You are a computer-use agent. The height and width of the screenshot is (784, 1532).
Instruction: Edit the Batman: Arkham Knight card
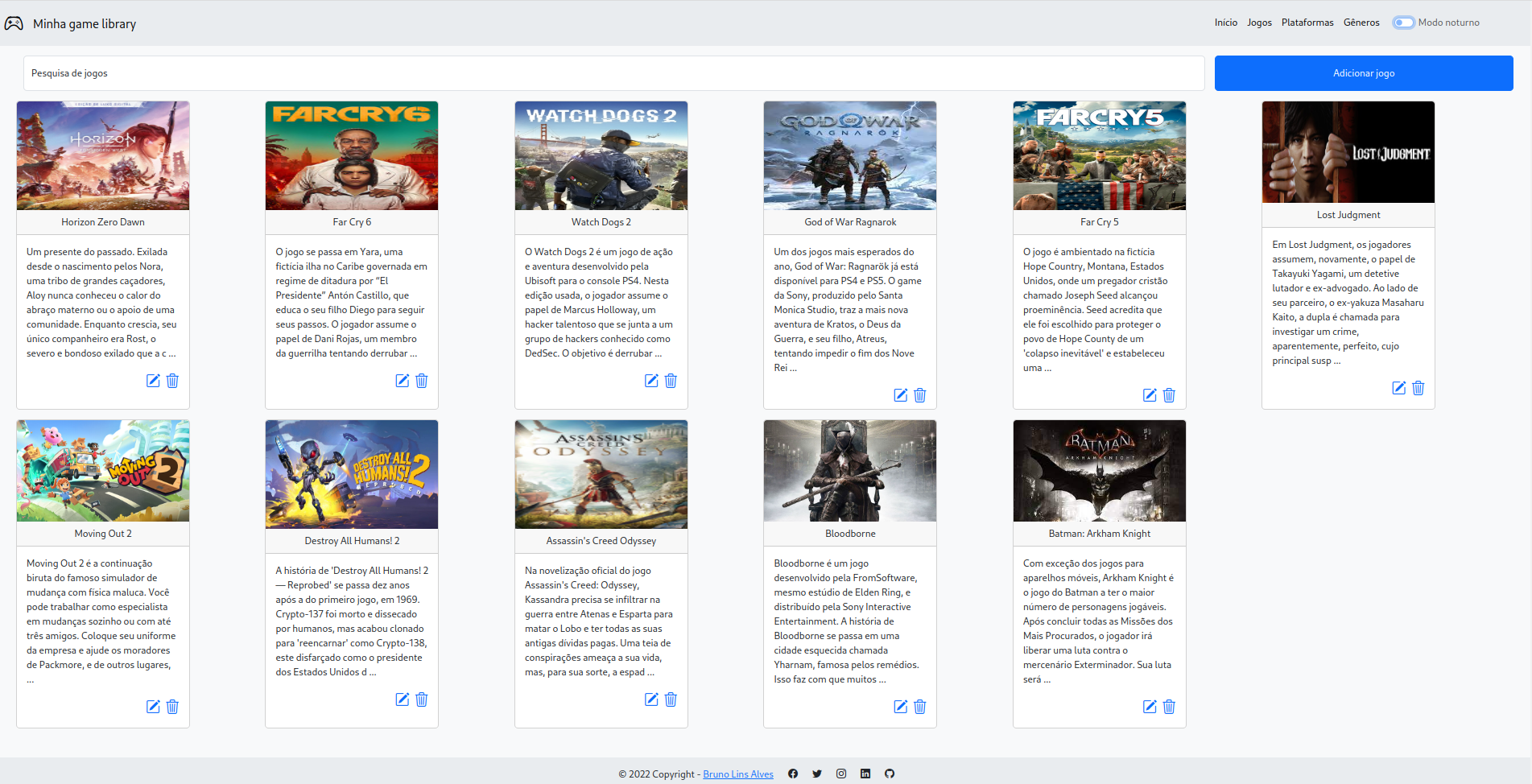[x=1150, y=707]
